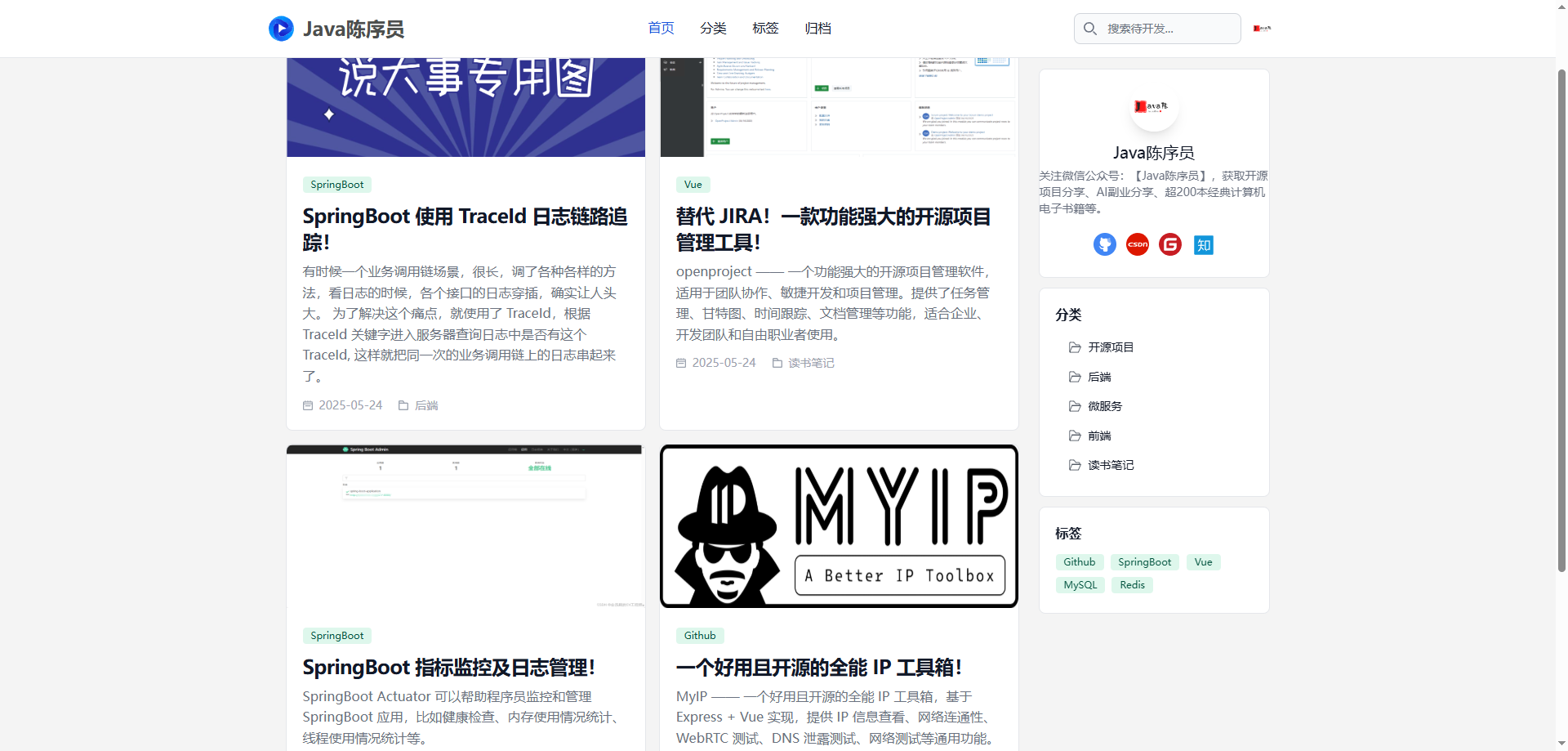The width and height of the screenshot is (1568, 751).
Task: Open the Zhihu profile icon
Action: pos(1203,244)
